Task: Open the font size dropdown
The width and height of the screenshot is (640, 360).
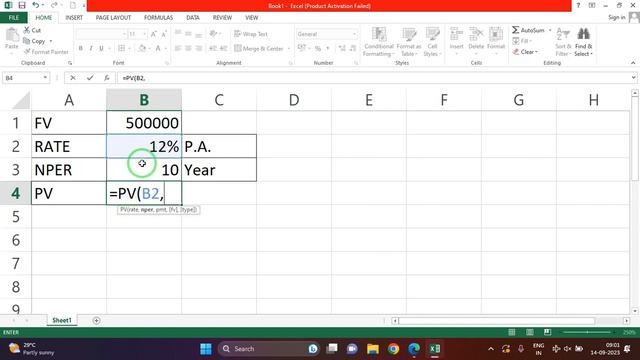Action: click(144, 34)
